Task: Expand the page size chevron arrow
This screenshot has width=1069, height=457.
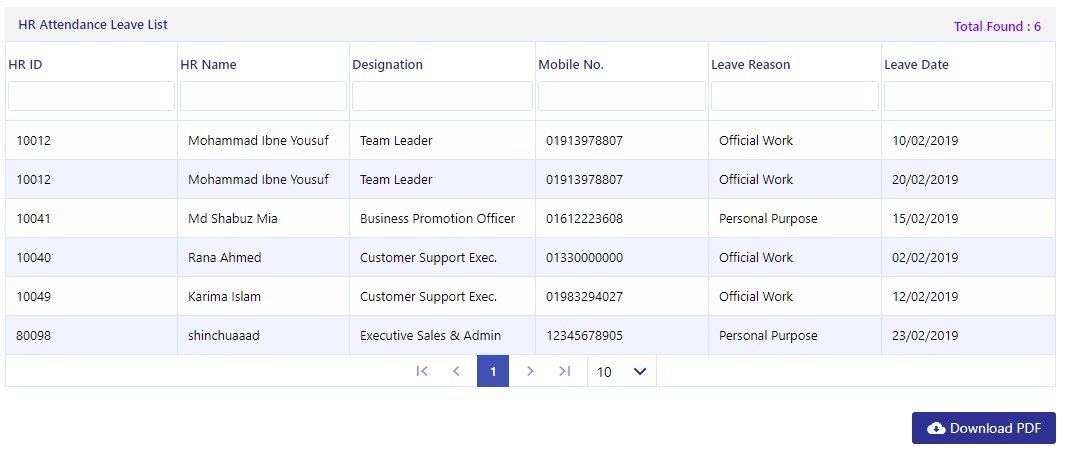Action: [x=639, y=371]
